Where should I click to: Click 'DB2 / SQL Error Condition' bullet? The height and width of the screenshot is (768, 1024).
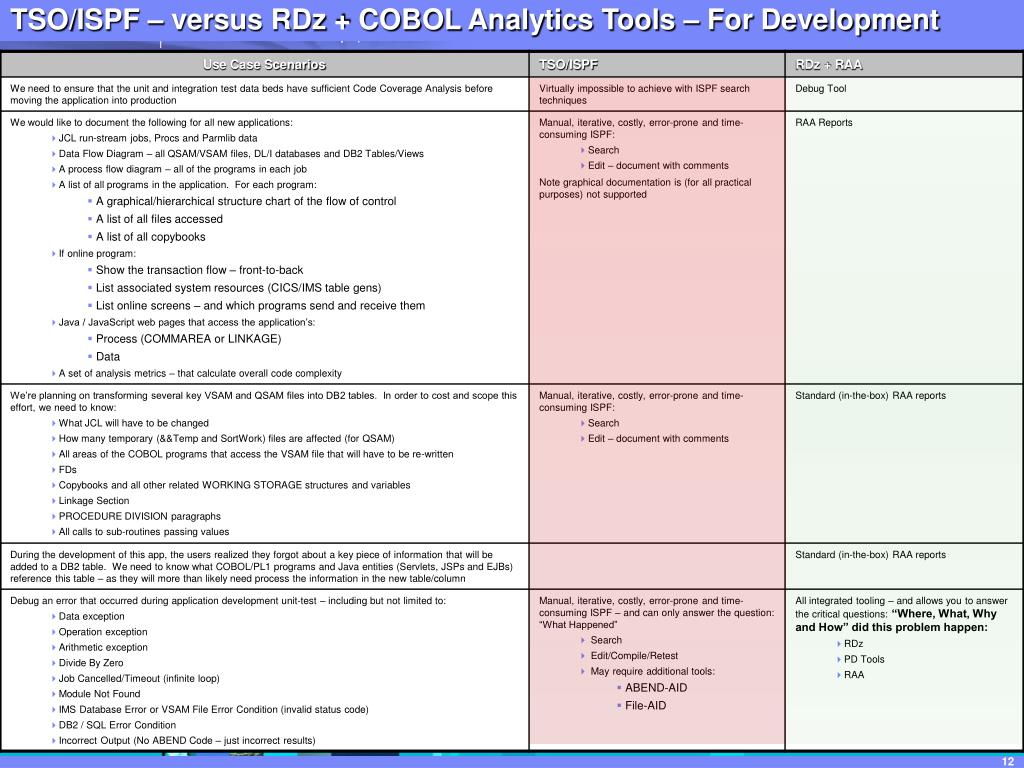[117, 725]
